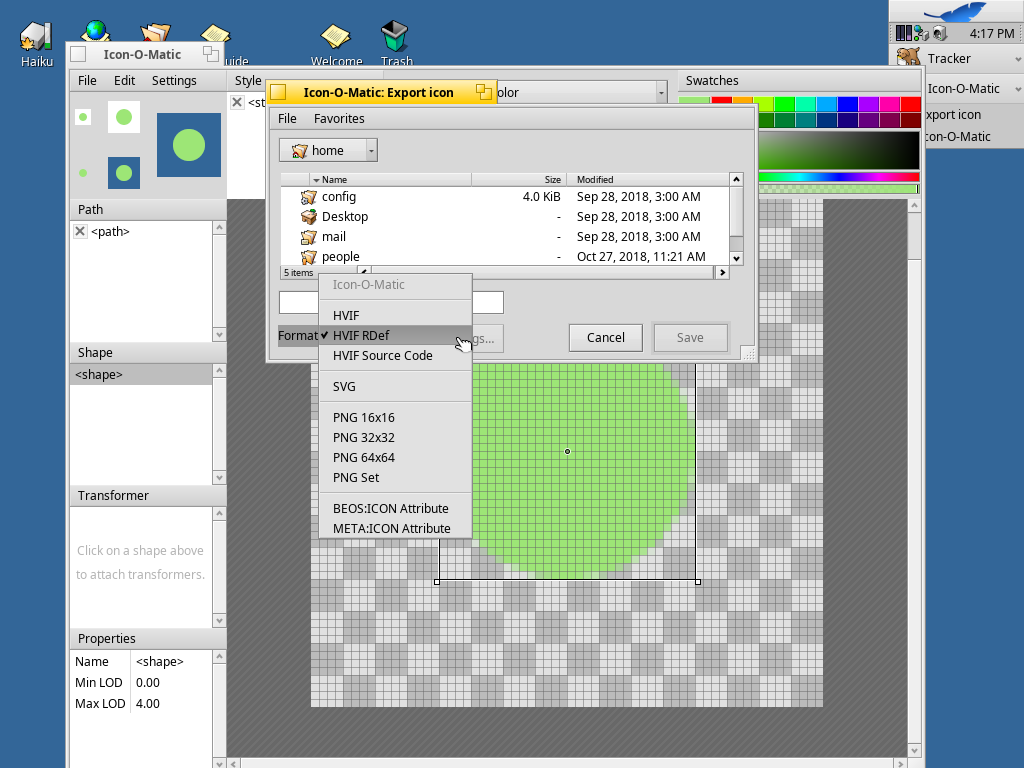Toggle the style checkbox in Style list
The image size is (1024, 768).
237,103
